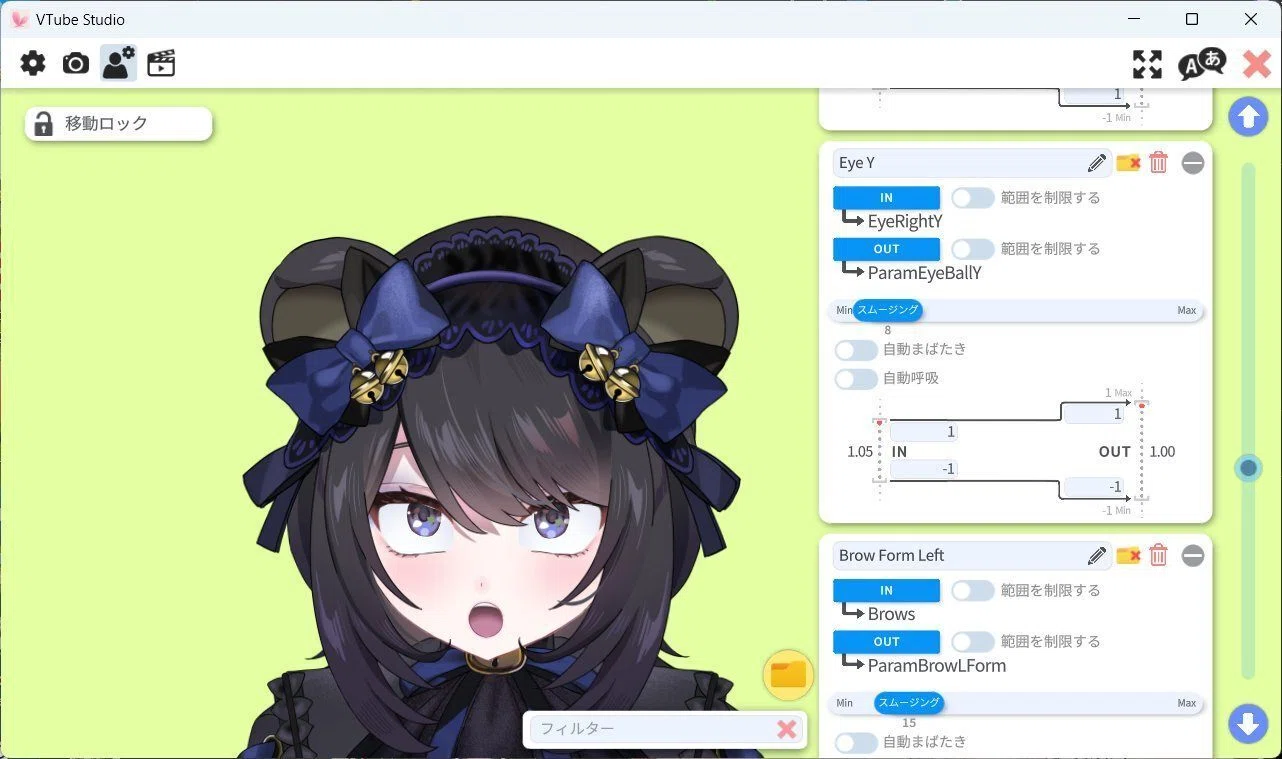Adjust the Brow Form Left smoothing slider
Image resolution: width=1282 pixels, height=759 pixels.
tap(909, 703)
